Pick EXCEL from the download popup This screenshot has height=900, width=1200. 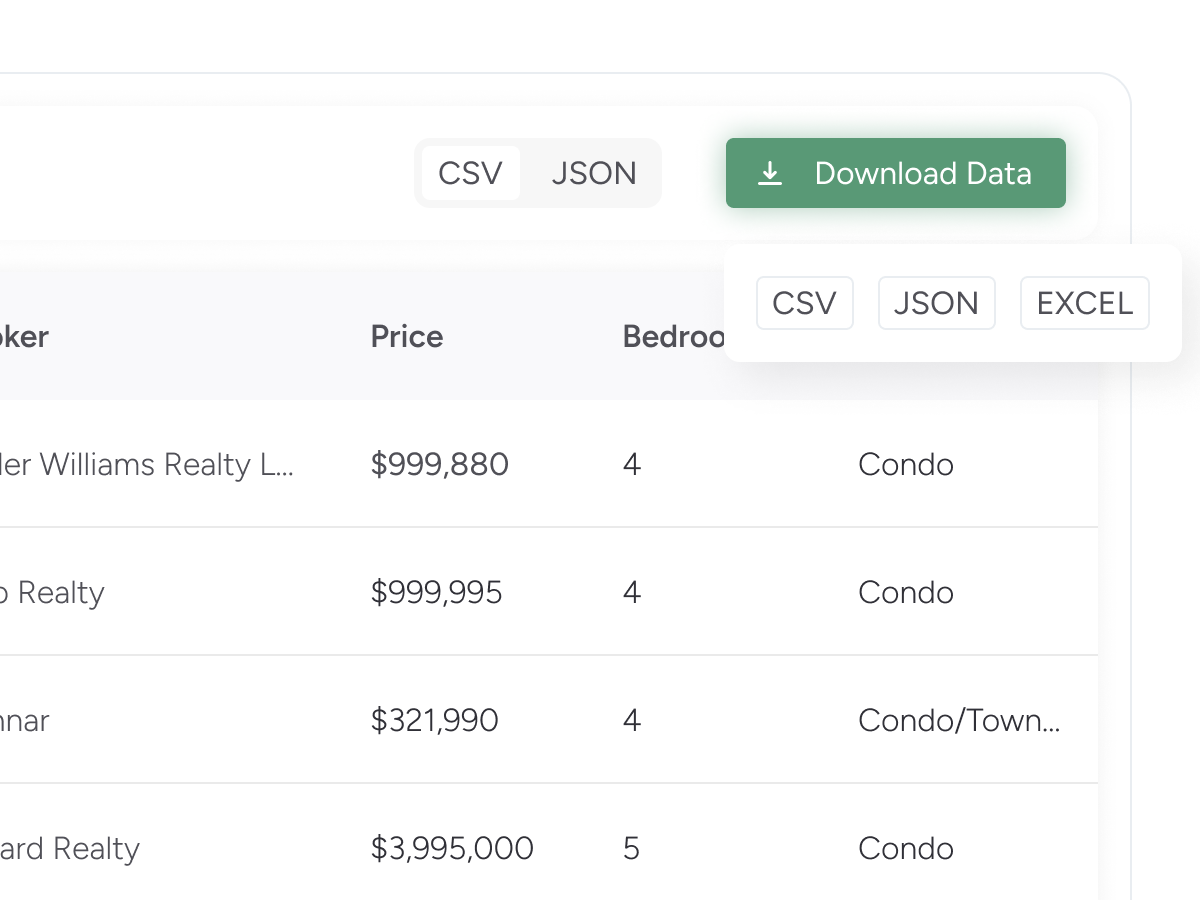(x=1084, y=303)
